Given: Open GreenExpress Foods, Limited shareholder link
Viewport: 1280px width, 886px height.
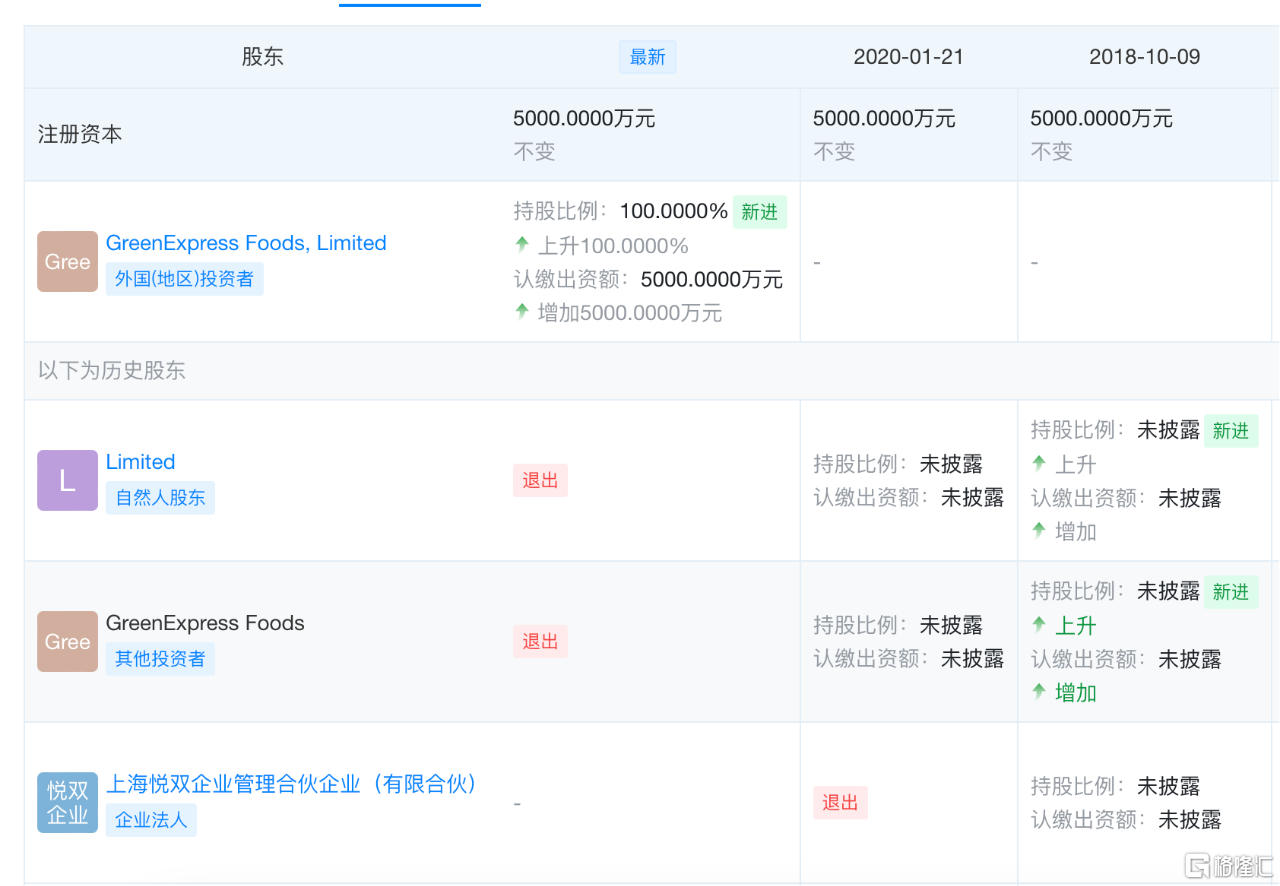Looking at the screenshot, I should click(x=246, y=243).
